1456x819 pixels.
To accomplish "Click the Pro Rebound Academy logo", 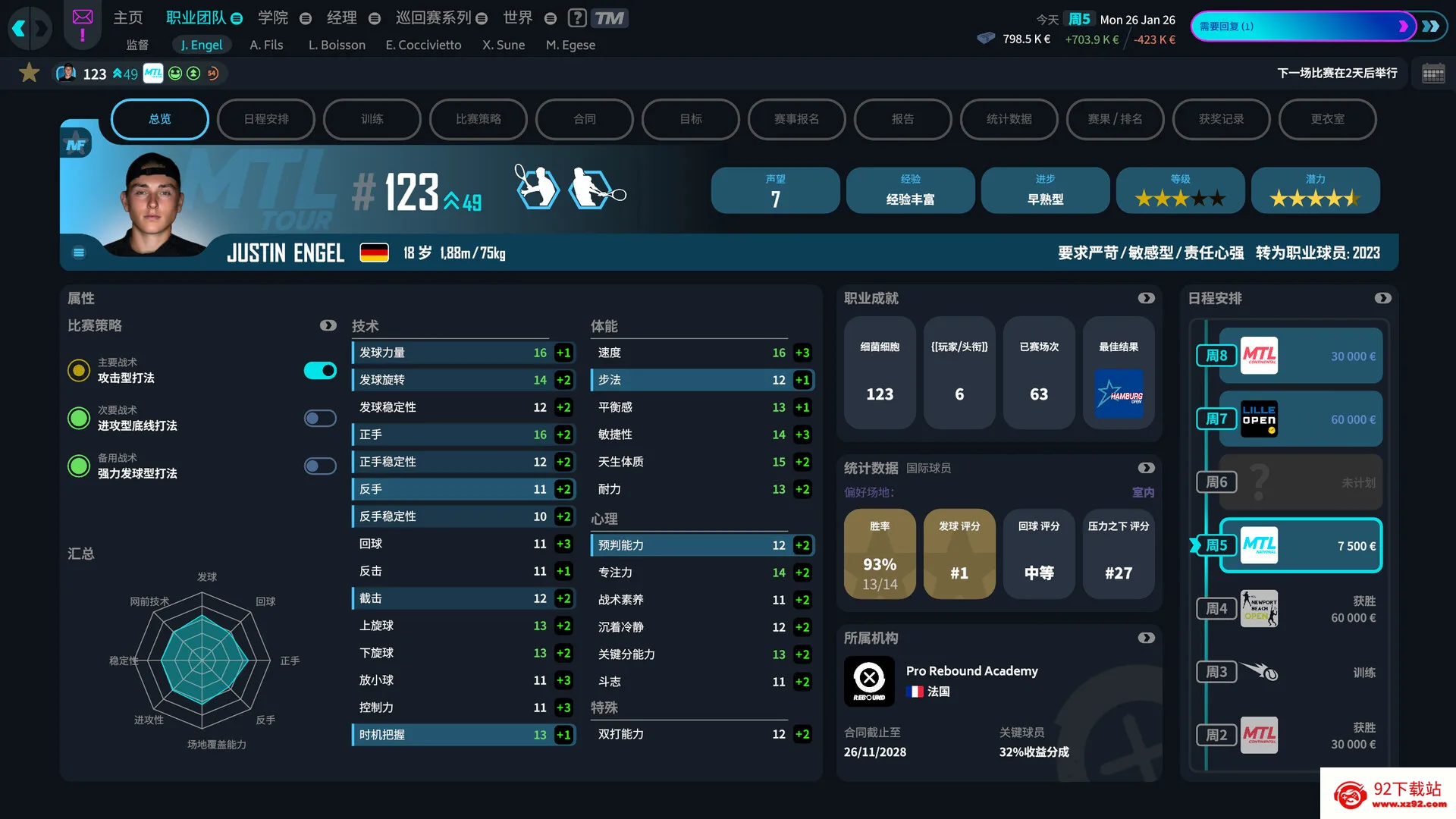I will 869,681.
